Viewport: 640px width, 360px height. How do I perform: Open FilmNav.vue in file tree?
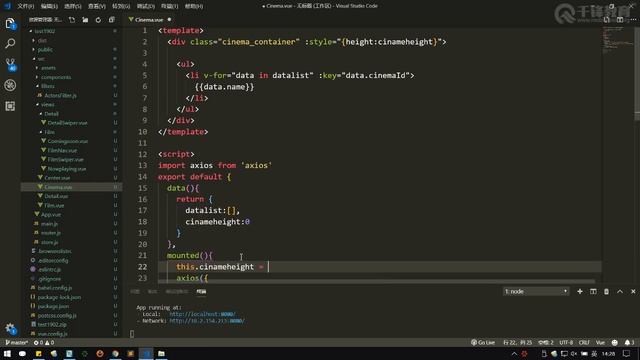point(62,150)
